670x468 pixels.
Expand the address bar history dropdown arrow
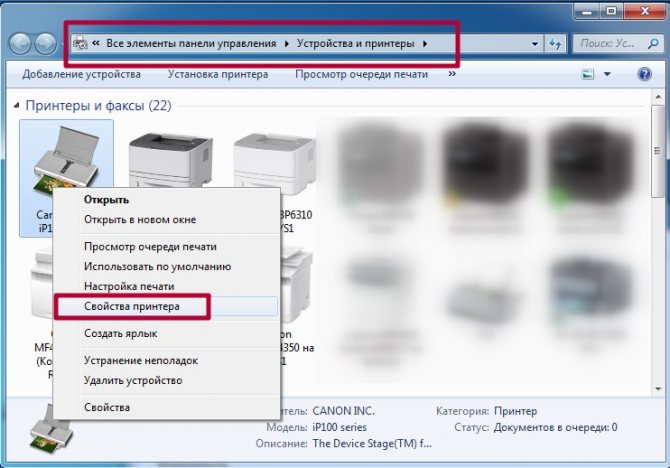point(533,44)
